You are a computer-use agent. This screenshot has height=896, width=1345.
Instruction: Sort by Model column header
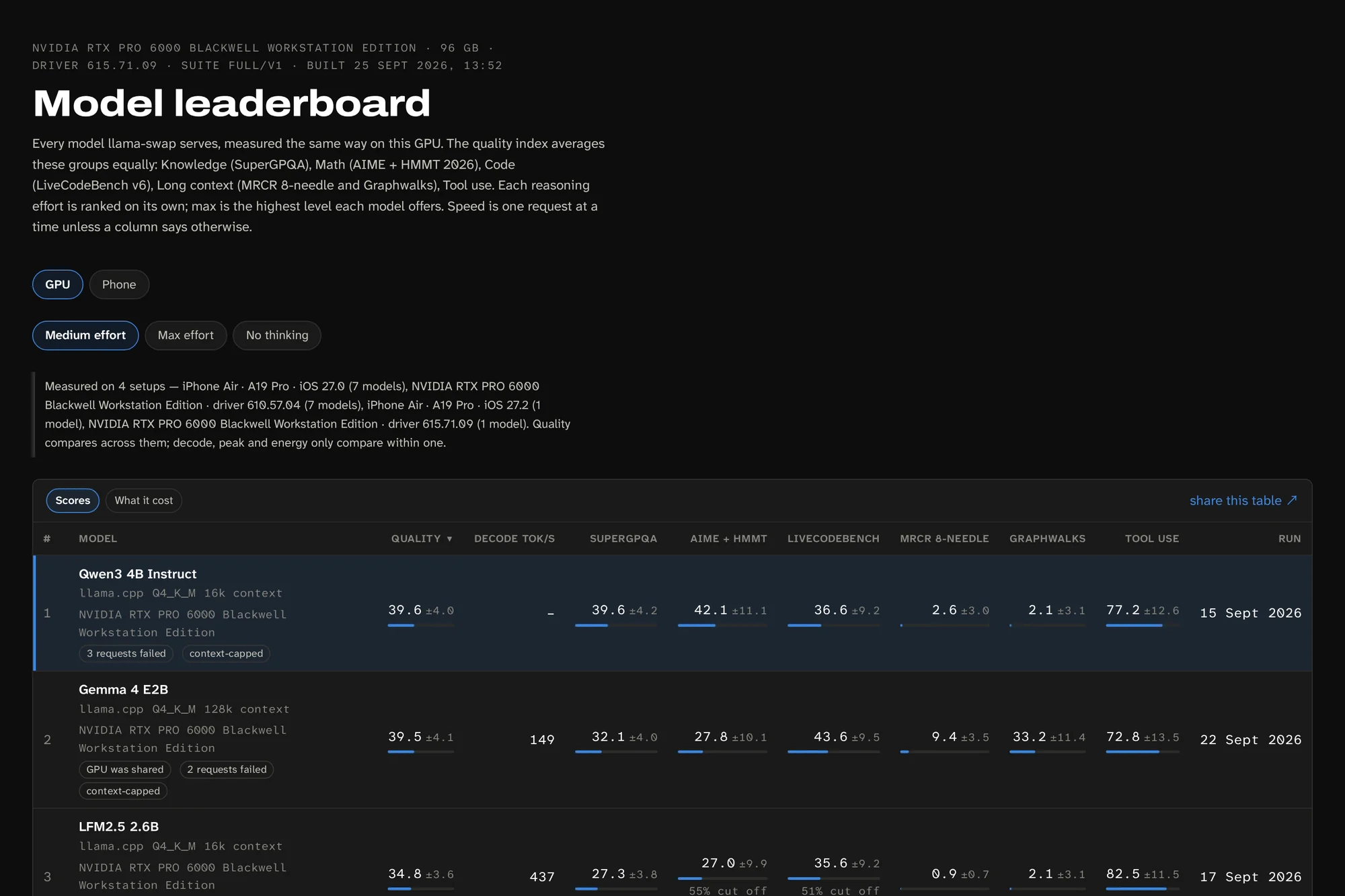pos(98,538)
